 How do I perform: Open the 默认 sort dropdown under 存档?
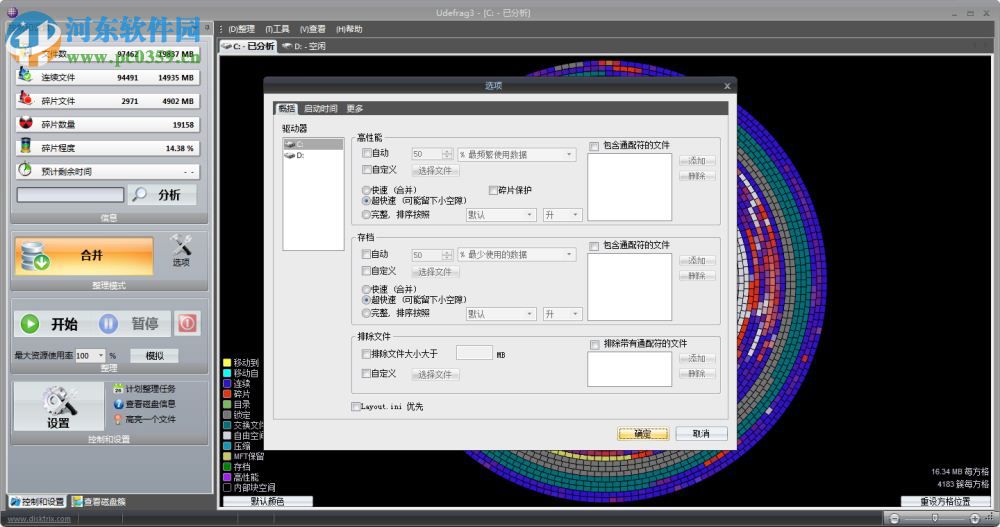pos(501,314)
